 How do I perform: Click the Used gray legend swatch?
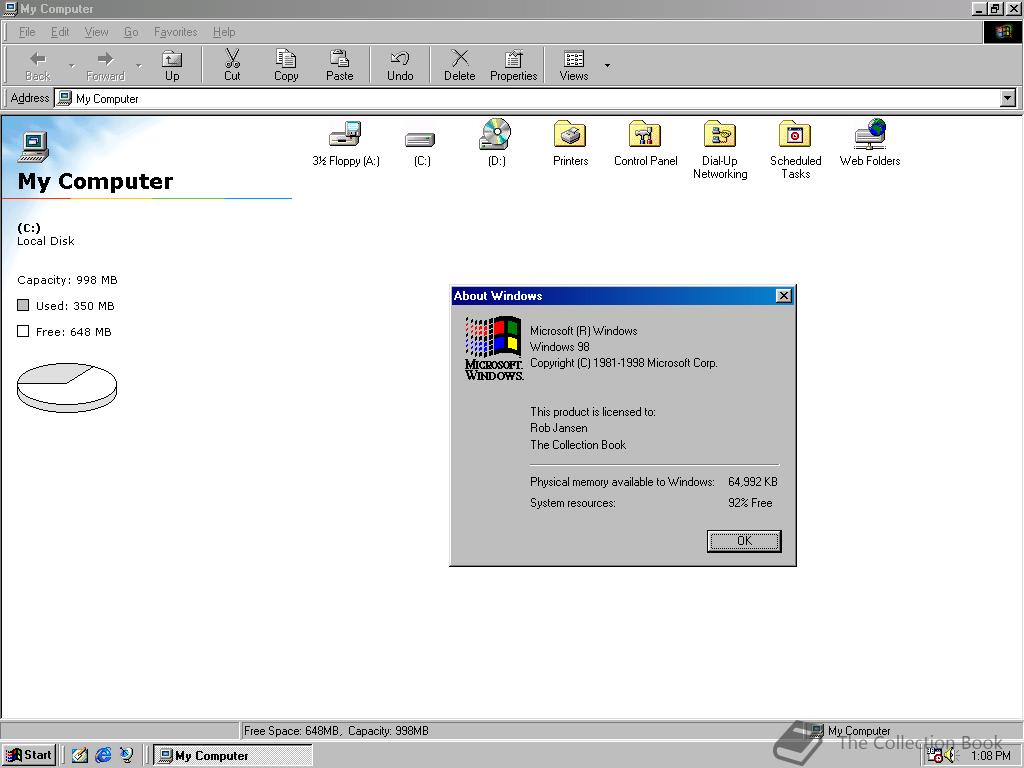(x=23, y=305)
